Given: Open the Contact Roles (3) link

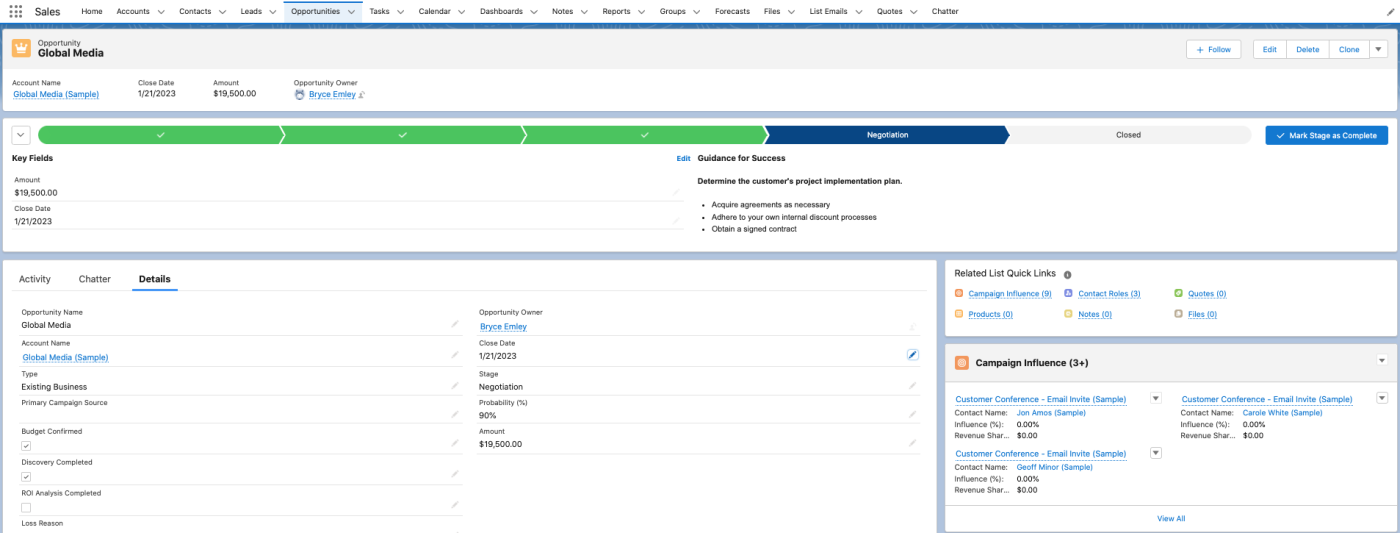Looking at the screenshot, I should point(1109,294).
